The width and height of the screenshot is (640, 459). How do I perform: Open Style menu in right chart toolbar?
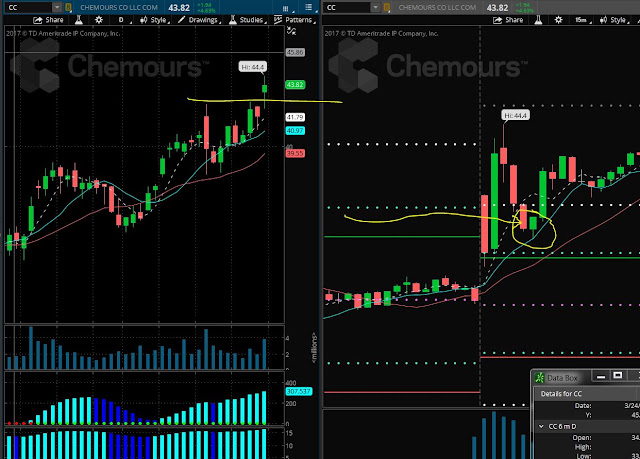pos(614,20)
